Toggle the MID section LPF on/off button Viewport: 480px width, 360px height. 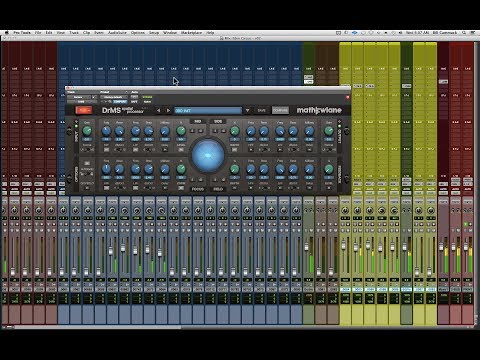[x=136, y=150]
